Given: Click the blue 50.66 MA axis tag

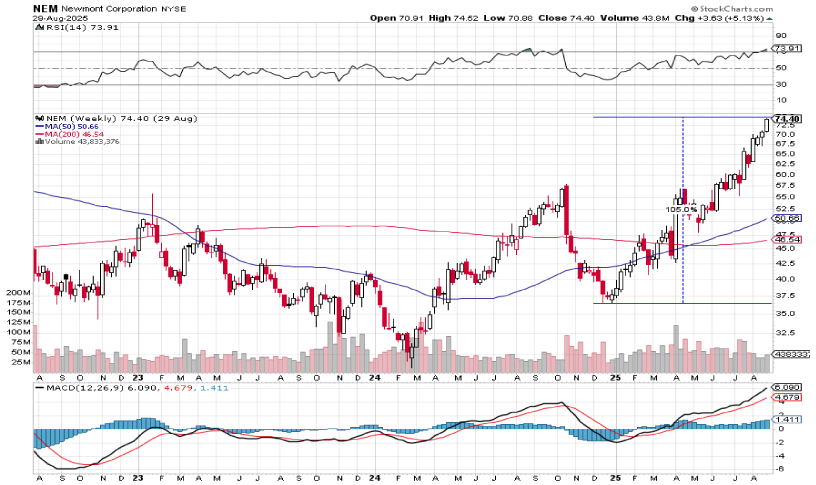Looking at the screenshot, I should tap(786, 218).
